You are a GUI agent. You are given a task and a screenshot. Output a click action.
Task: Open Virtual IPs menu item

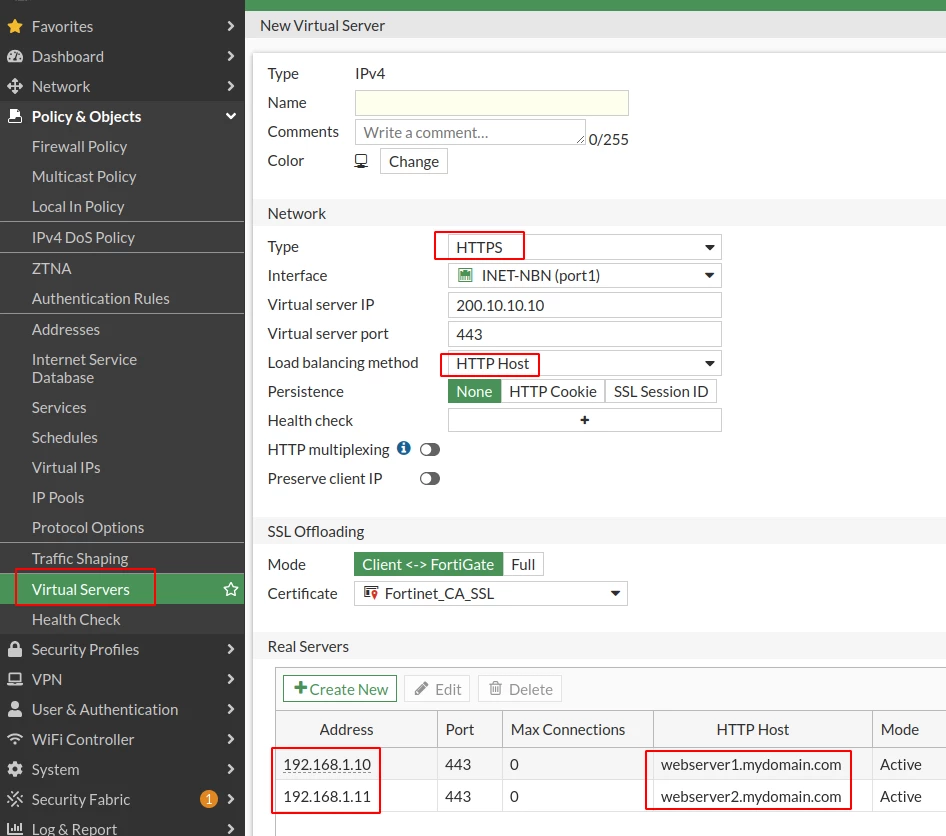tap(66, 467)
